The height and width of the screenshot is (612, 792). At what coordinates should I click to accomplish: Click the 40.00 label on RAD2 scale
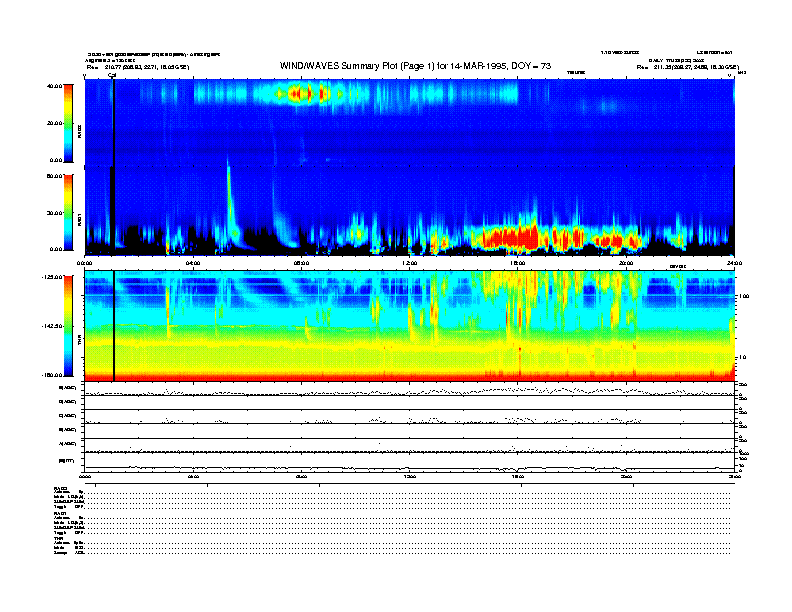(54, 86)
